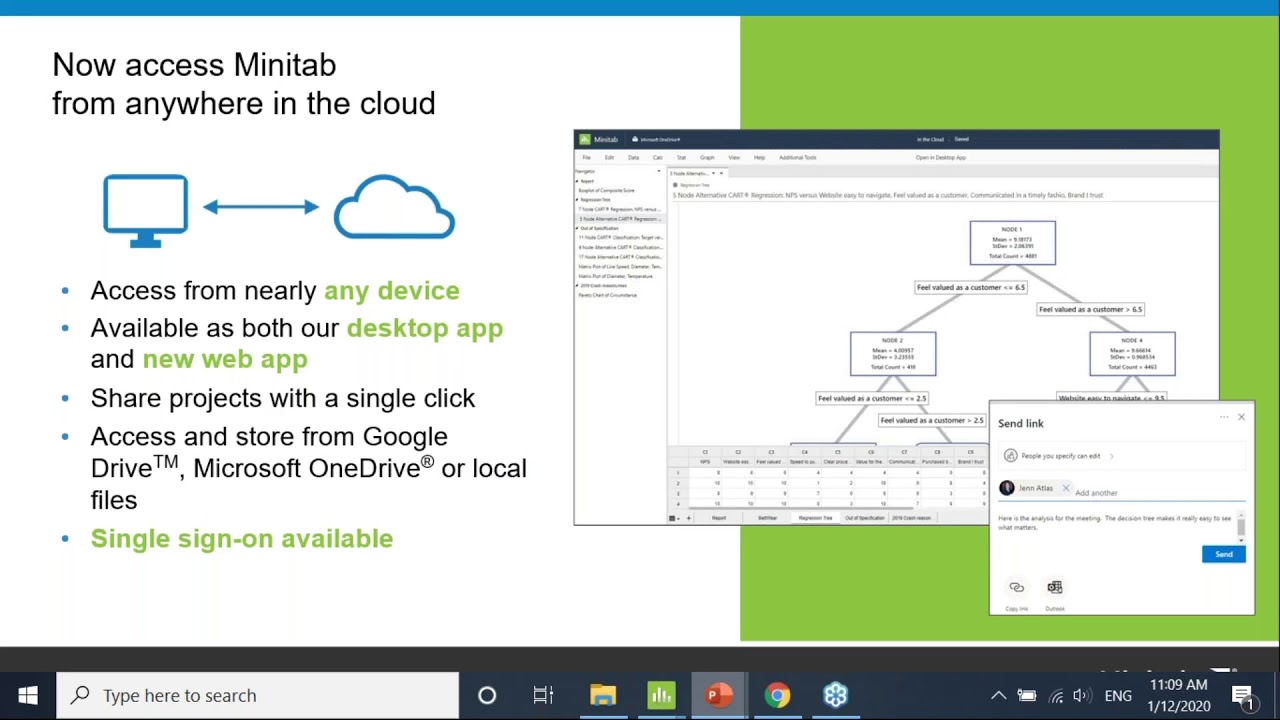The image size is (1280, 720).
Task: Click the blue Send button
Action: pyautogui.click(x=1224, y=554)
